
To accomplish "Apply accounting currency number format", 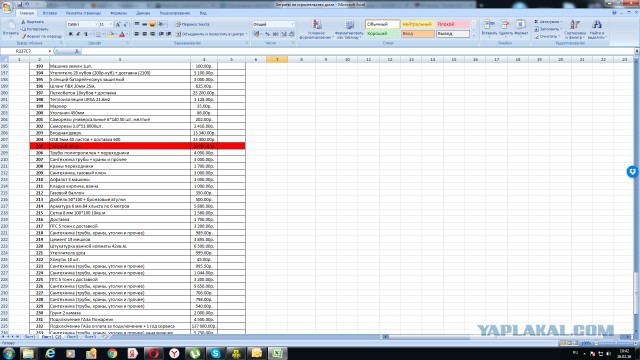I will [257, 34].
